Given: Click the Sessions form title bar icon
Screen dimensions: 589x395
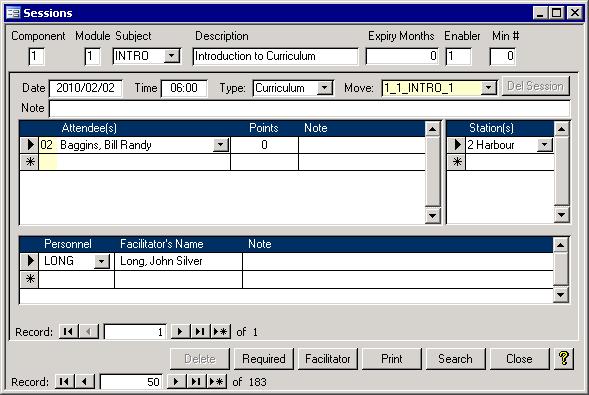Looking at the screenshot, I should click(13, 13).
